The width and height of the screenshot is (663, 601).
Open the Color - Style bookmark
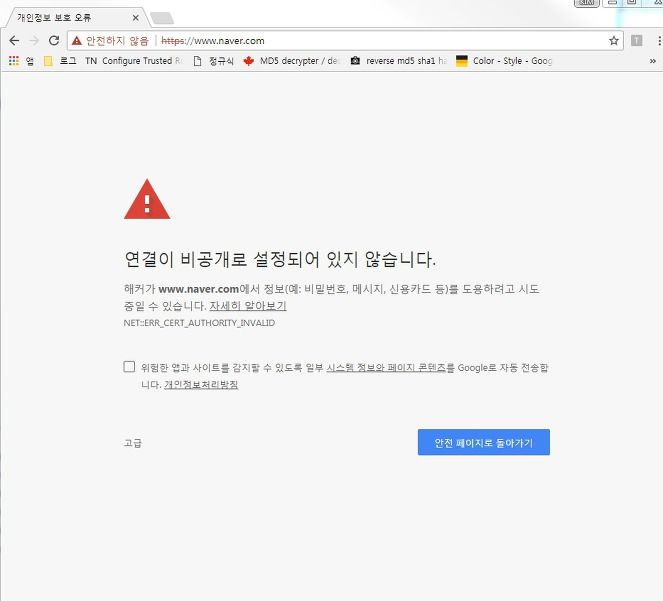(504, 61)
